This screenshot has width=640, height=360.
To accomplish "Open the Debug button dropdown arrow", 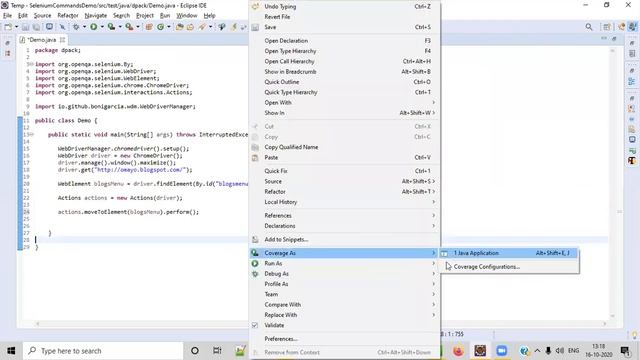I will click(x=84, y=27).
